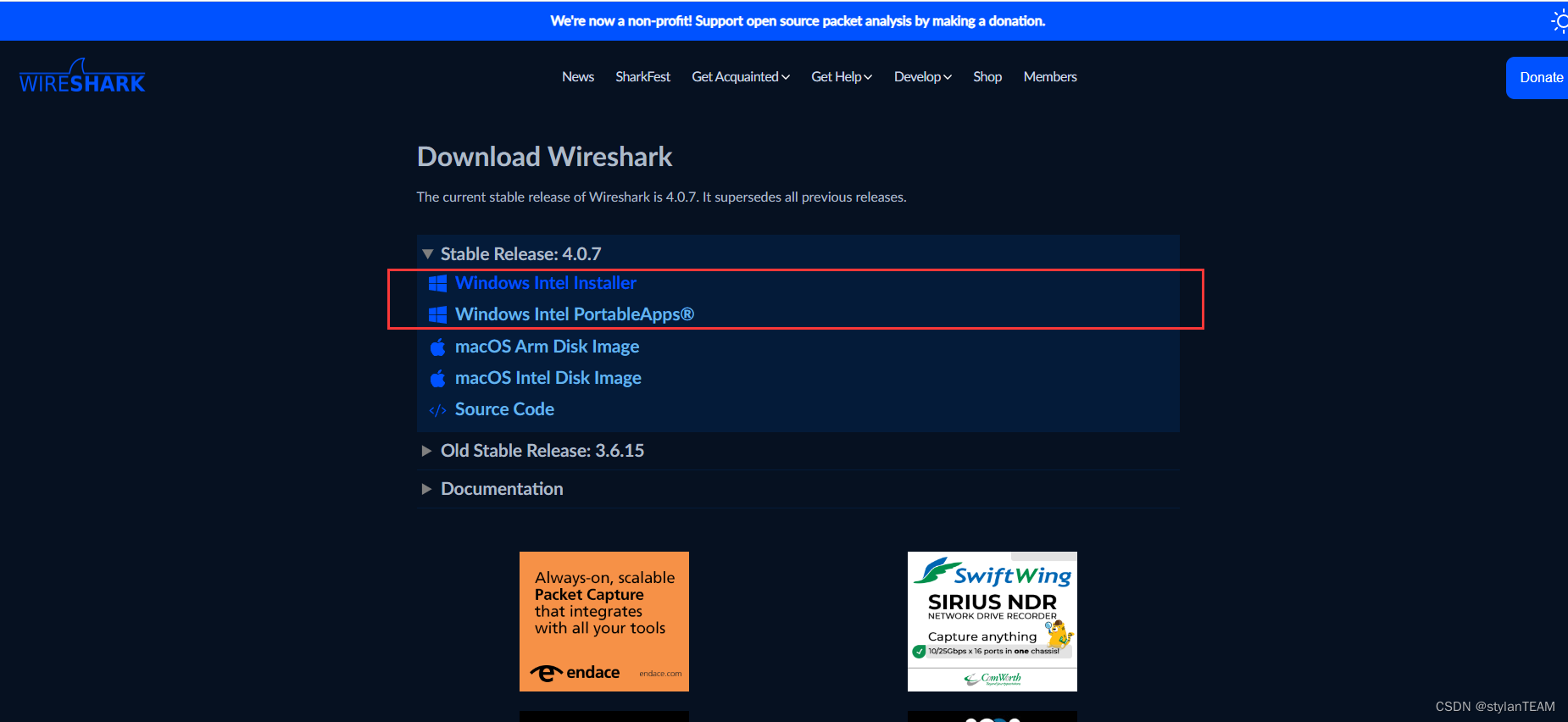Toggle the light/dark theme sun icon

[1560, 21]
